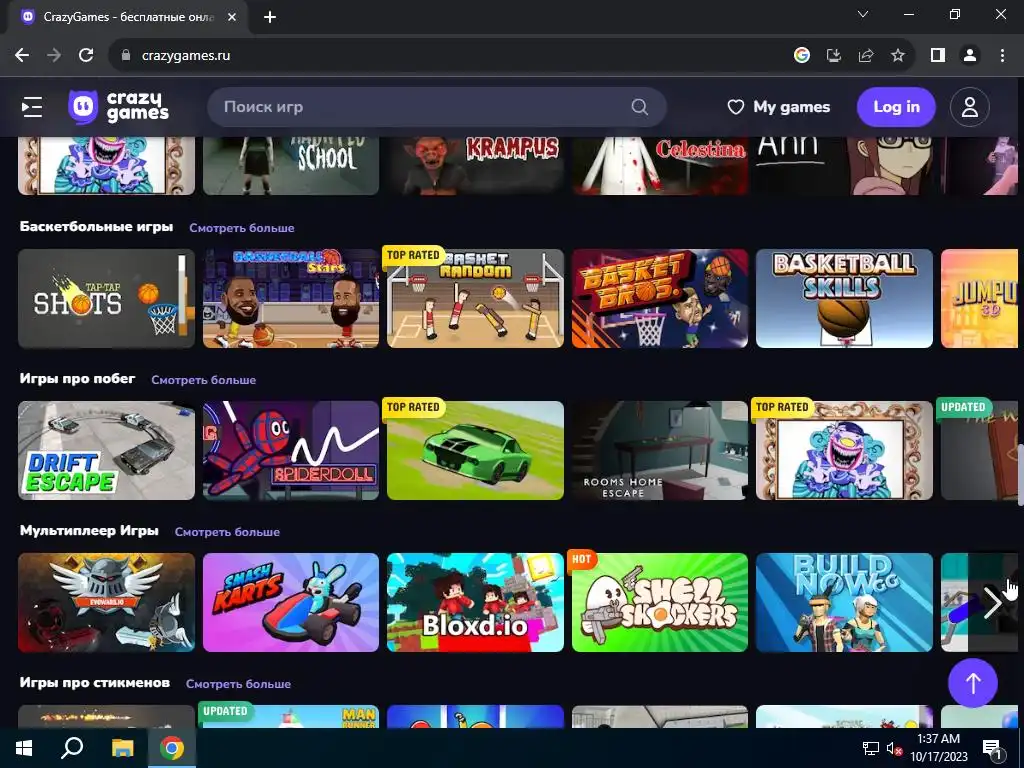Open EvoWars.io game thumbnail

(106, 603)
